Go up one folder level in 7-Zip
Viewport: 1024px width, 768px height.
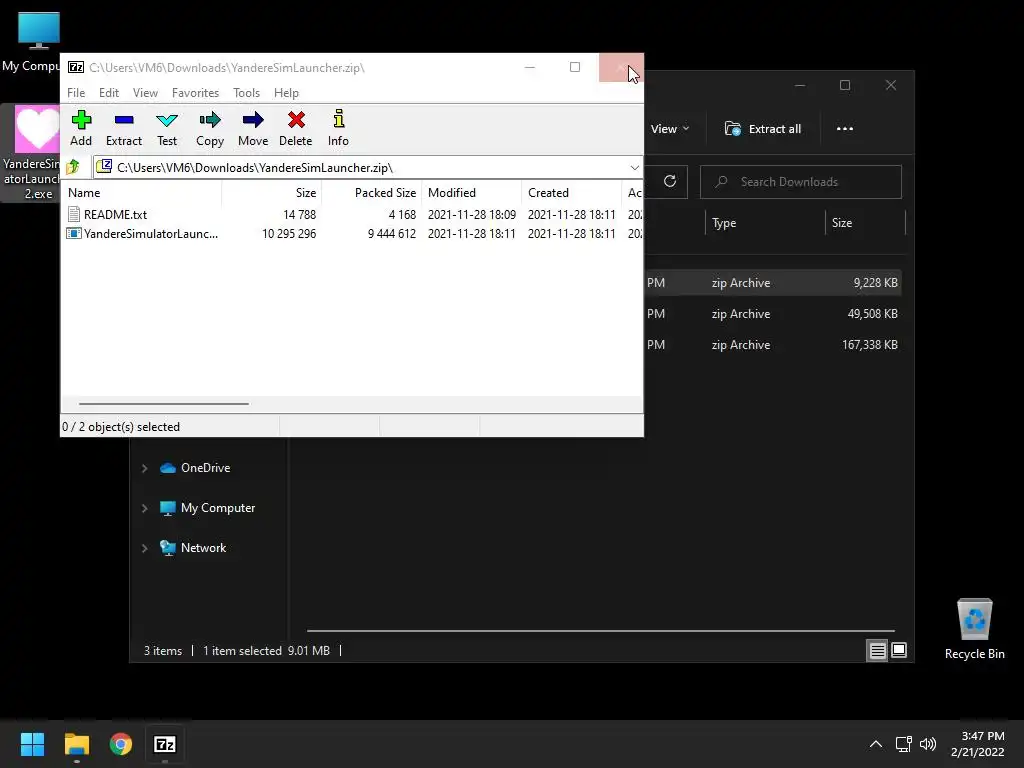(x=73, y=167)
